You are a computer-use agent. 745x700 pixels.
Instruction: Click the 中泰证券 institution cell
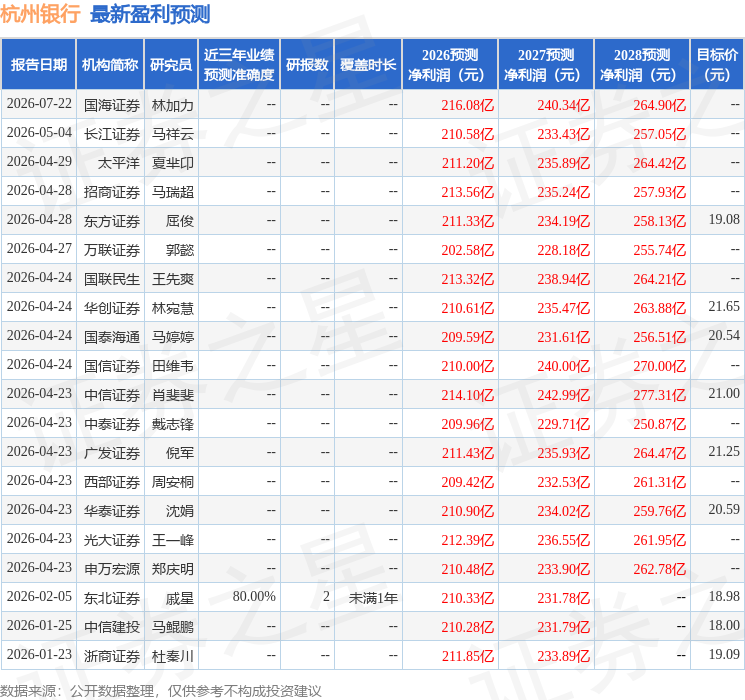(x=112, y=424)
